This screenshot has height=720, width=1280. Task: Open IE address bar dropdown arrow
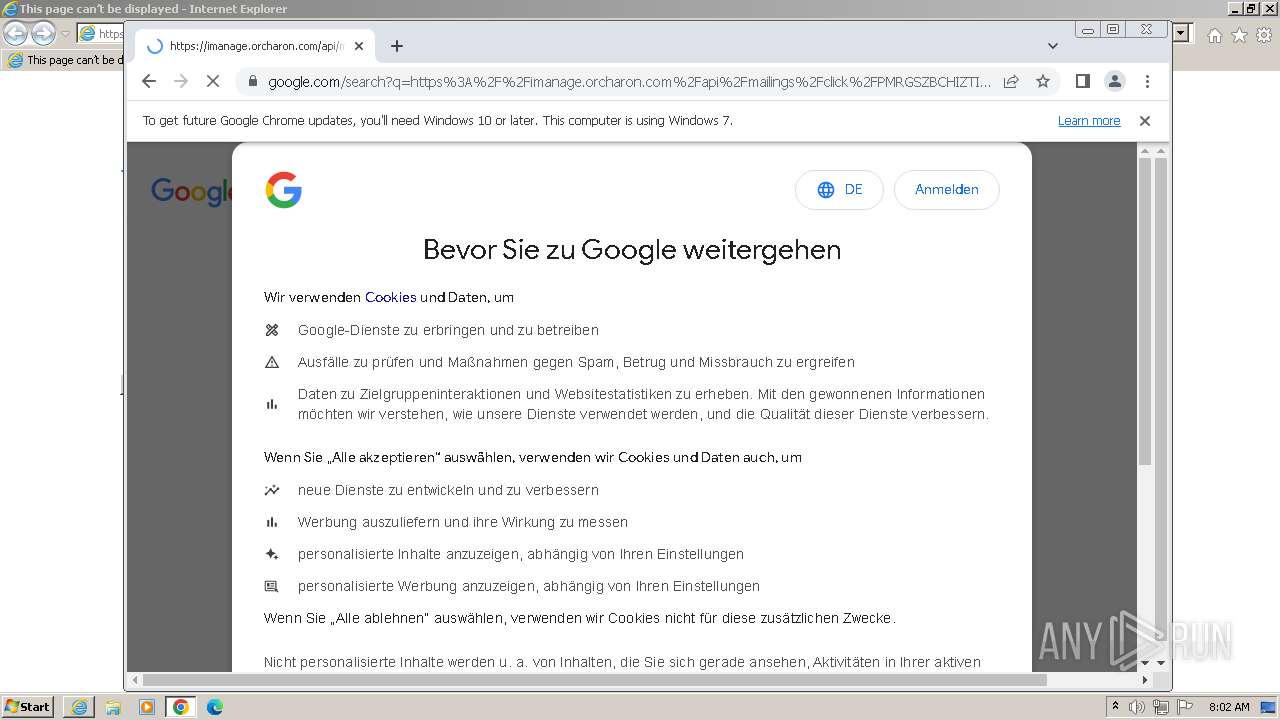click(x=1182, y=33)
